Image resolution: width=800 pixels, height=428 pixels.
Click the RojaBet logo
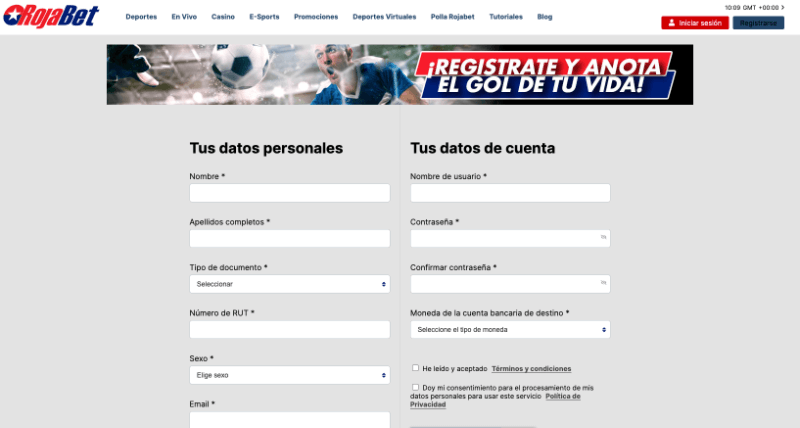coord(51,16)
